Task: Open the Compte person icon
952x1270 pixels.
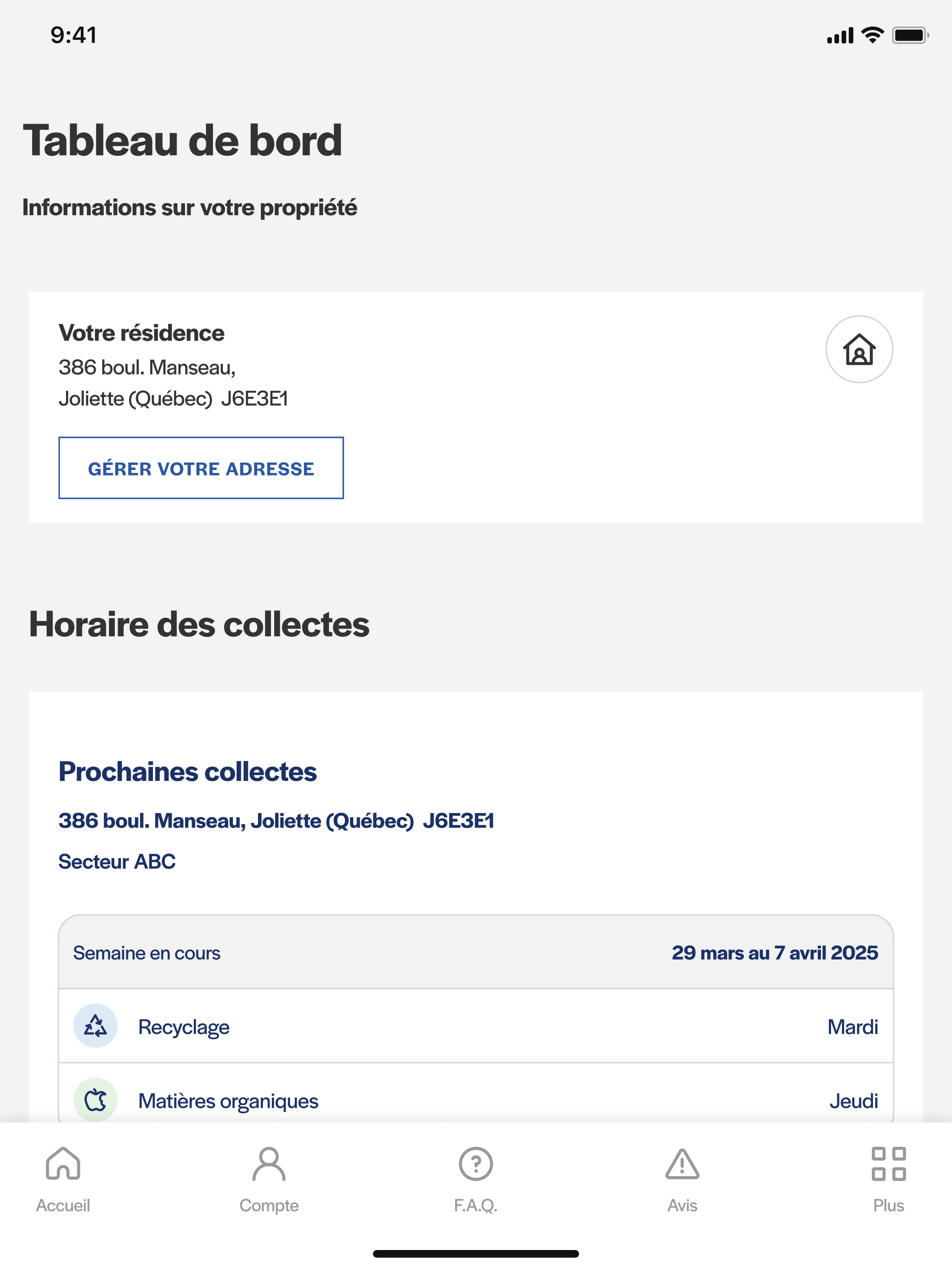Action: 269,1164
